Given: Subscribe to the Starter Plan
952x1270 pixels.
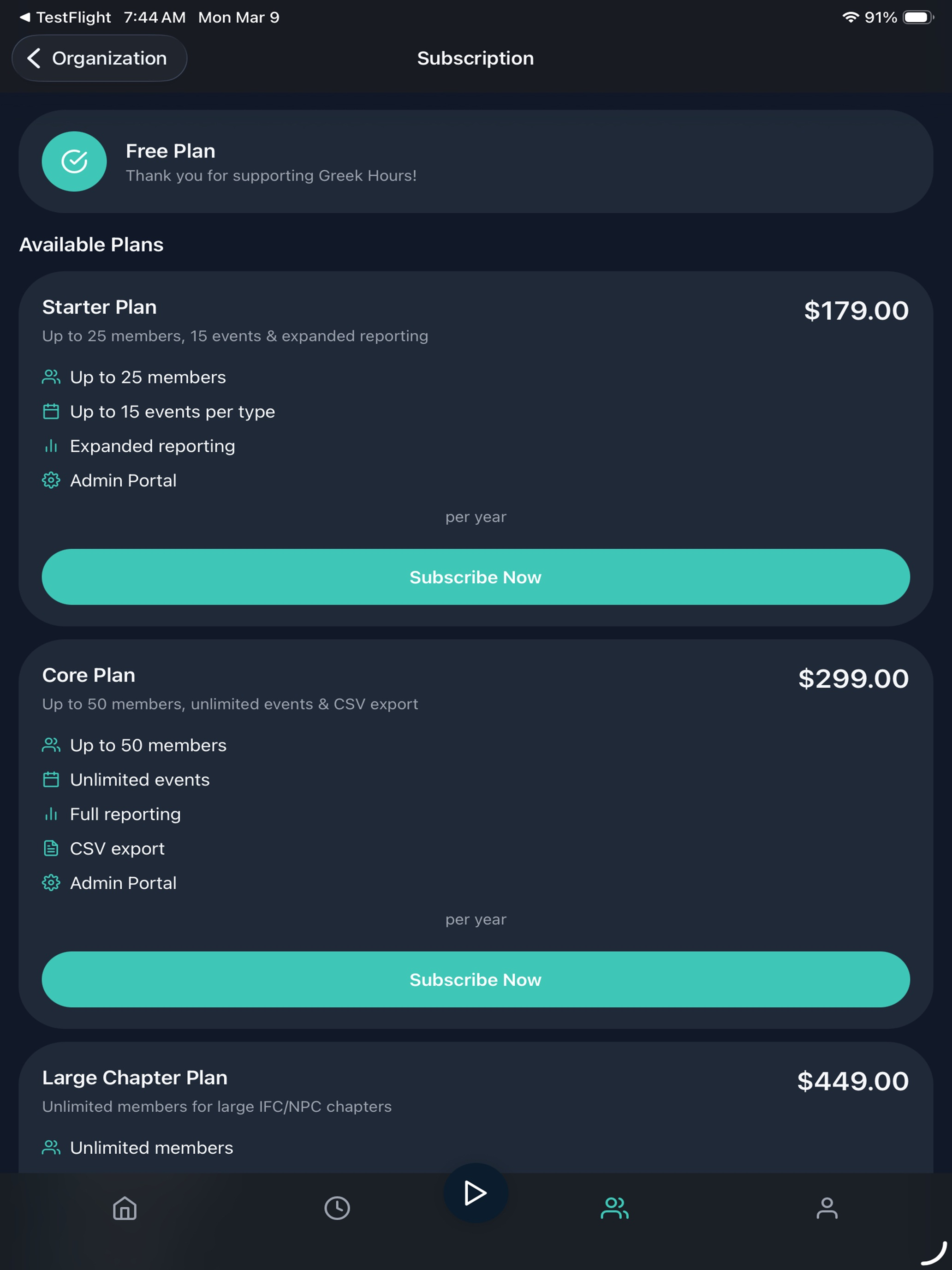Looking at the screenshot, I should pyautogui.click(x=476, y=577).
